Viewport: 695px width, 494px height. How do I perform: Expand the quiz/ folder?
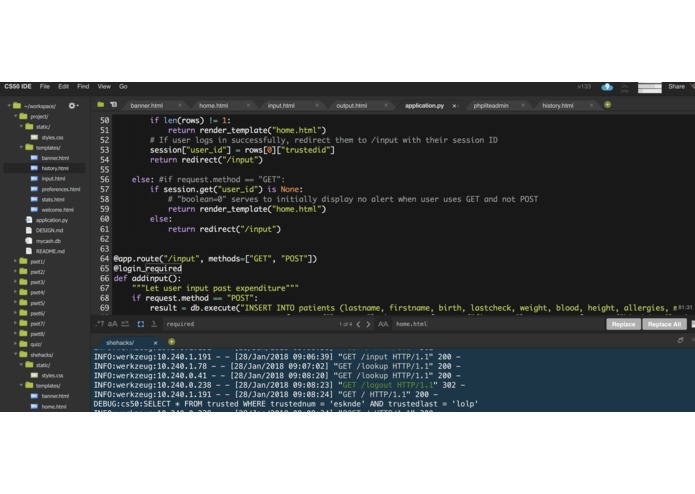[16, 344]
